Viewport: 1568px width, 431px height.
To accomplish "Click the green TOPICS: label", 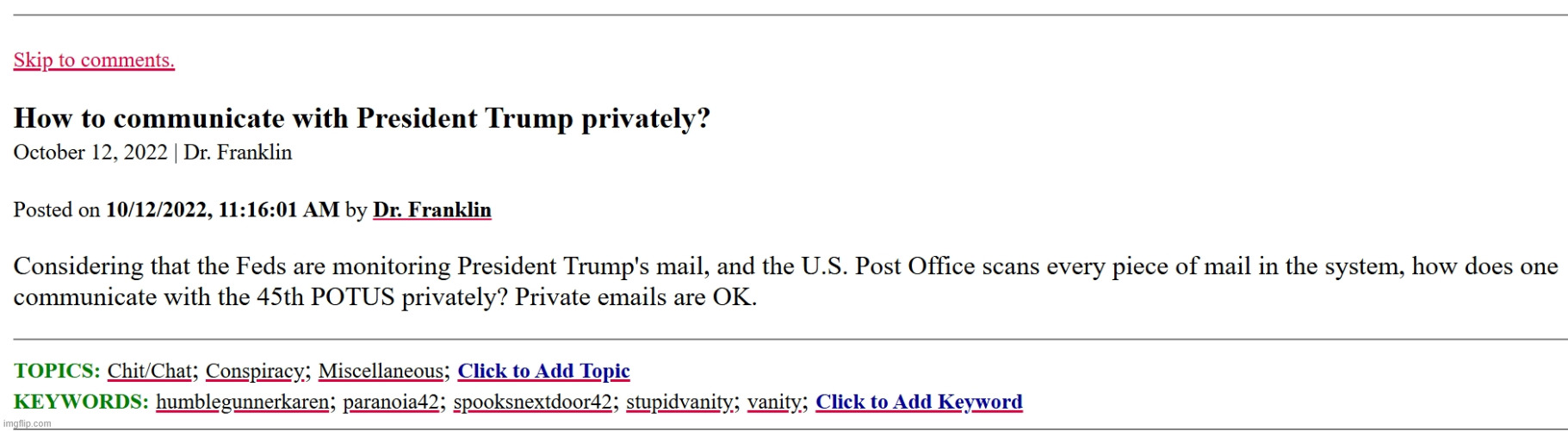I will pyautogui.click(x=57, y=372).
